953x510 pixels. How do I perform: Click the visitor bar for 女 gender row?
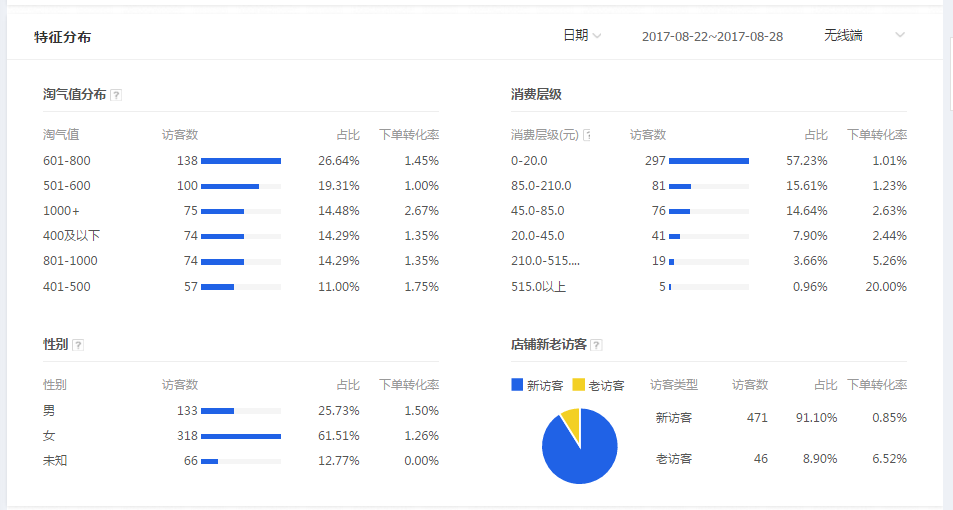pyautogui.click(x=240, y=436)
